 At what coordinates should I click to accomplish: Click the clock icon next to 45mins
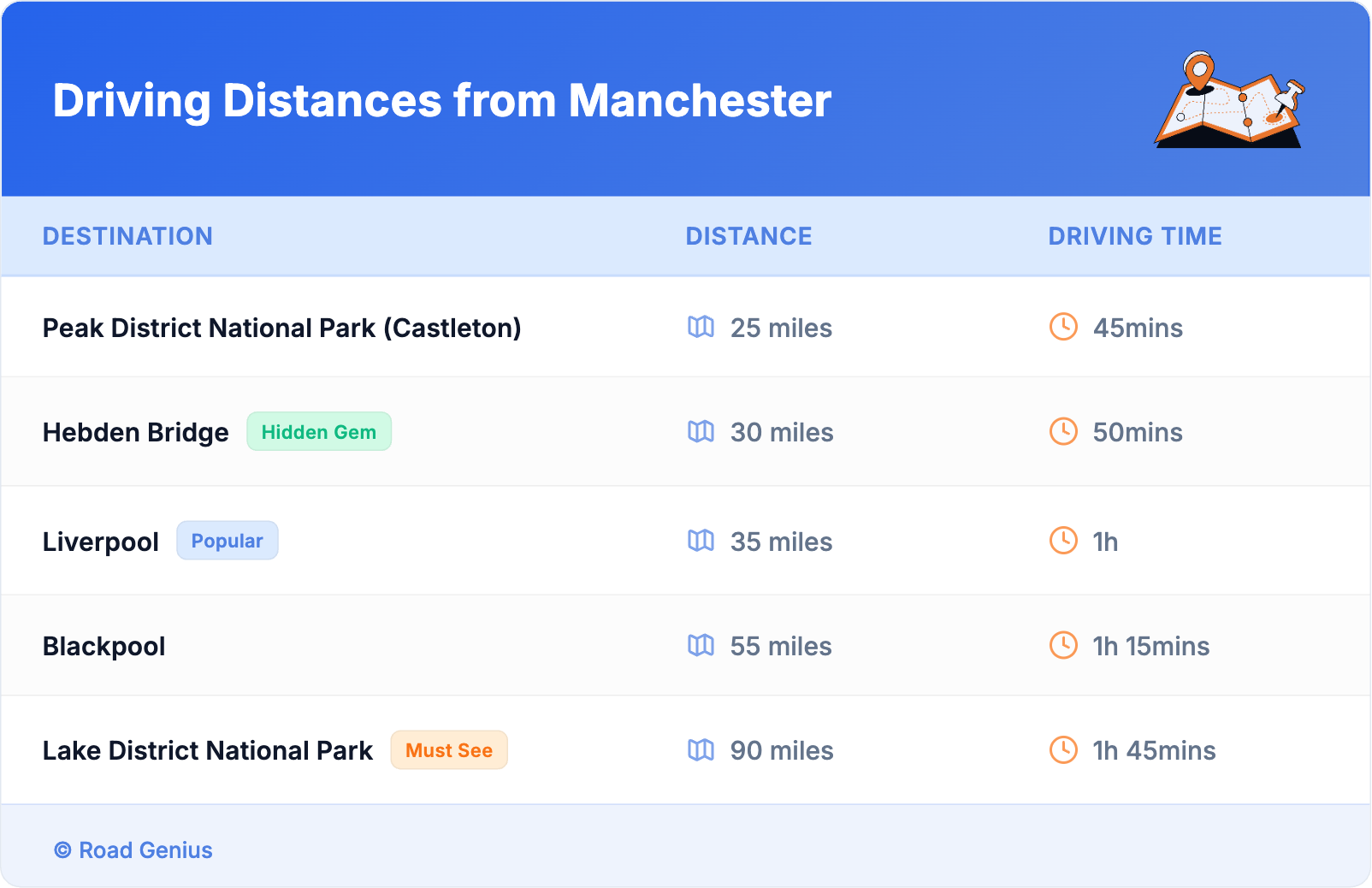(1063, 327)
